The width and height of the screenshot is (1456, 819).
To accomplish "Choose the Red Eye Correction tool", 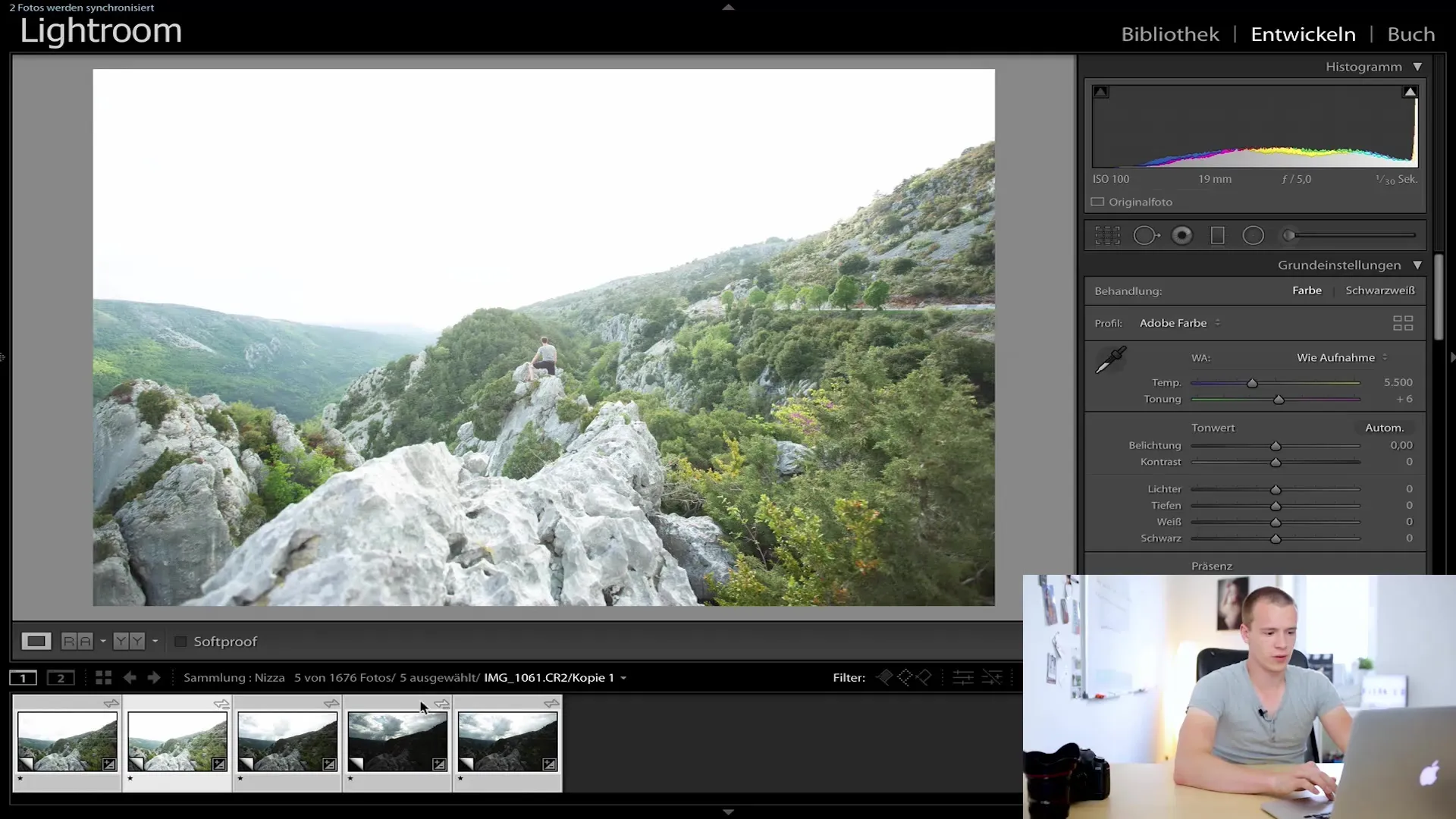I will pyautogui.click(x=1181, y=236).
